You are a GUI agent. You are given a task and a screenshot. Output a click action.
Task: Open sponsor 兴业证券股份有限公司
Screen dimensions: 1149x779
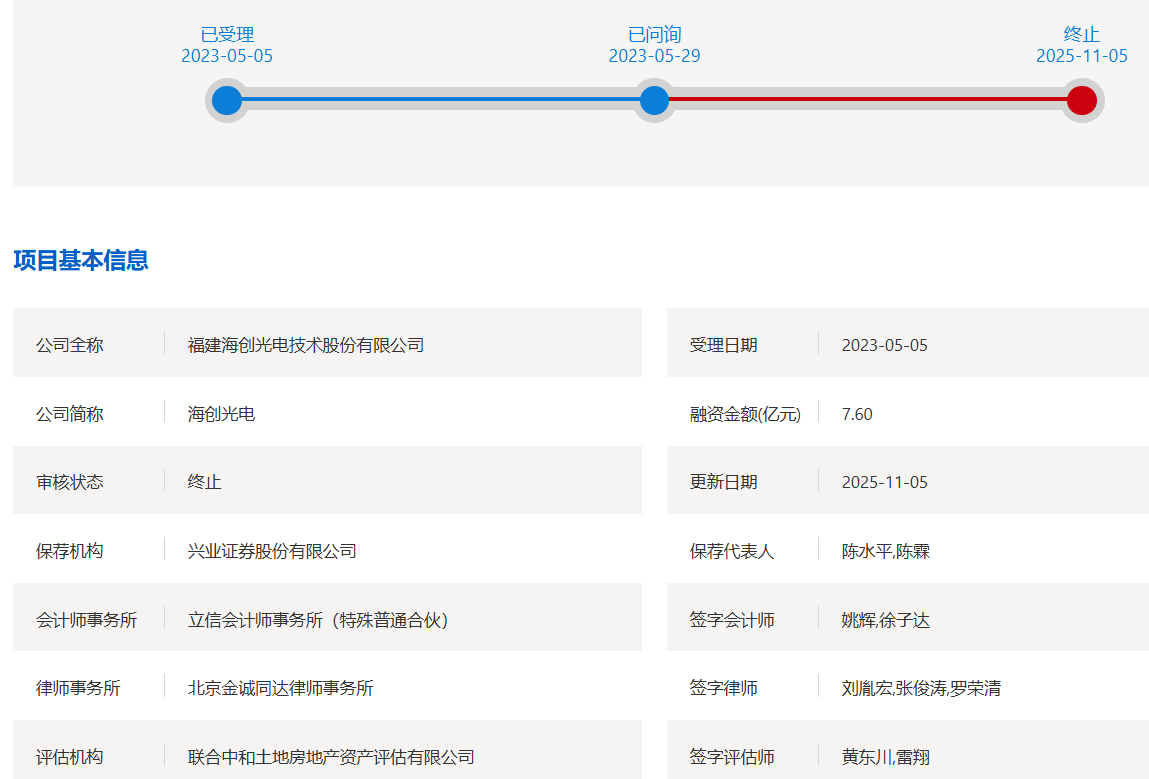pyautogui.click(x=272, y=551)
